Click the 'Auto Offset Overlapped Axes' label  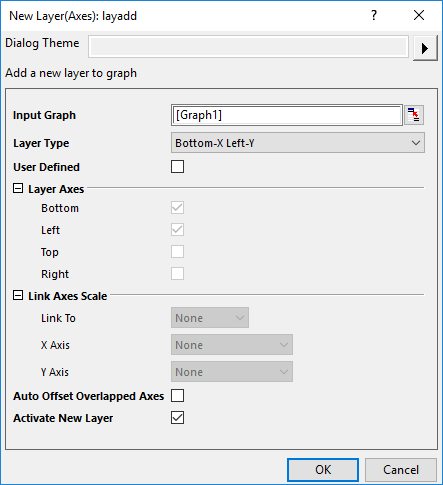coord(89,396)
